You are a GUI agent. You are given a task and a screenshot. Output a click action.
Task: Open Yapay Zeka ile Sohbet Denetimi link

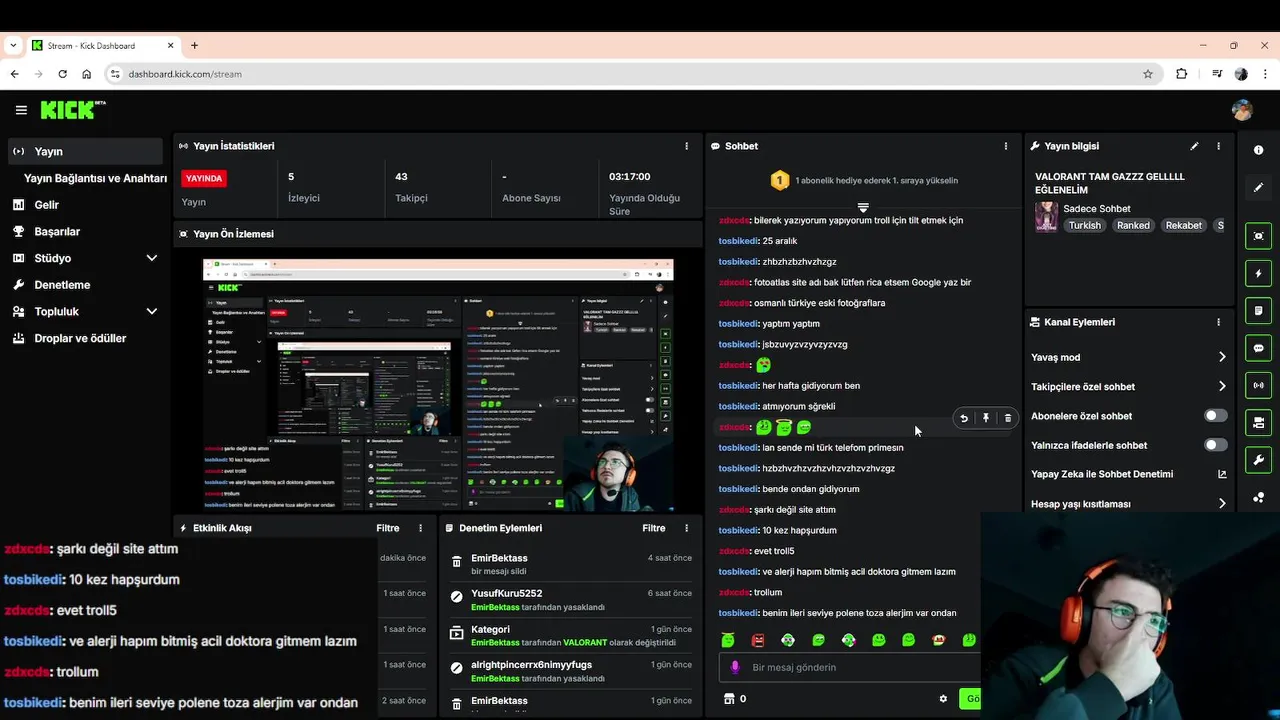click(x=1128, y=474)
